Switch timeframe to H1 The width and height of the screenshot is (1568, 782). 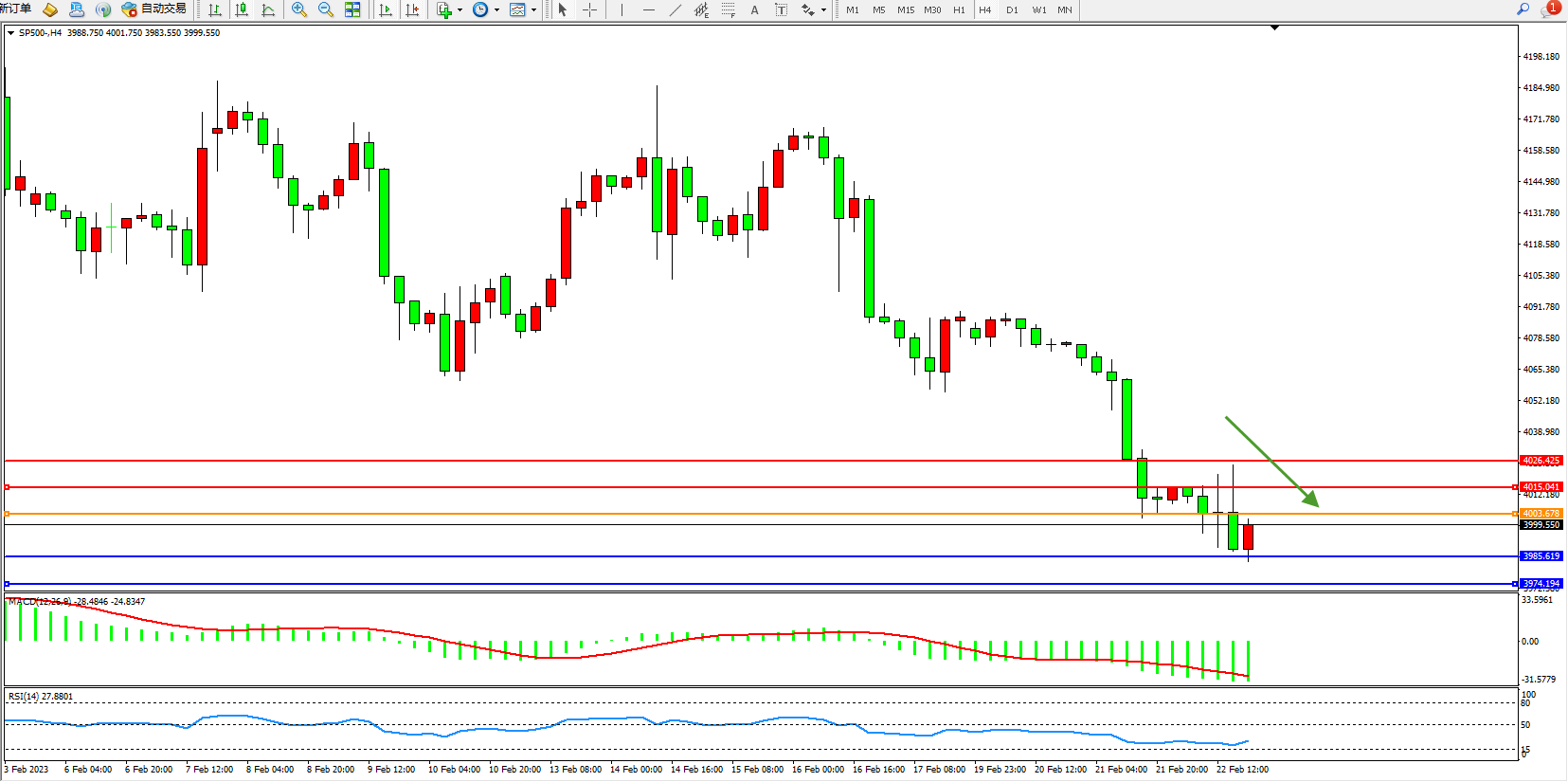coord(959,9)
